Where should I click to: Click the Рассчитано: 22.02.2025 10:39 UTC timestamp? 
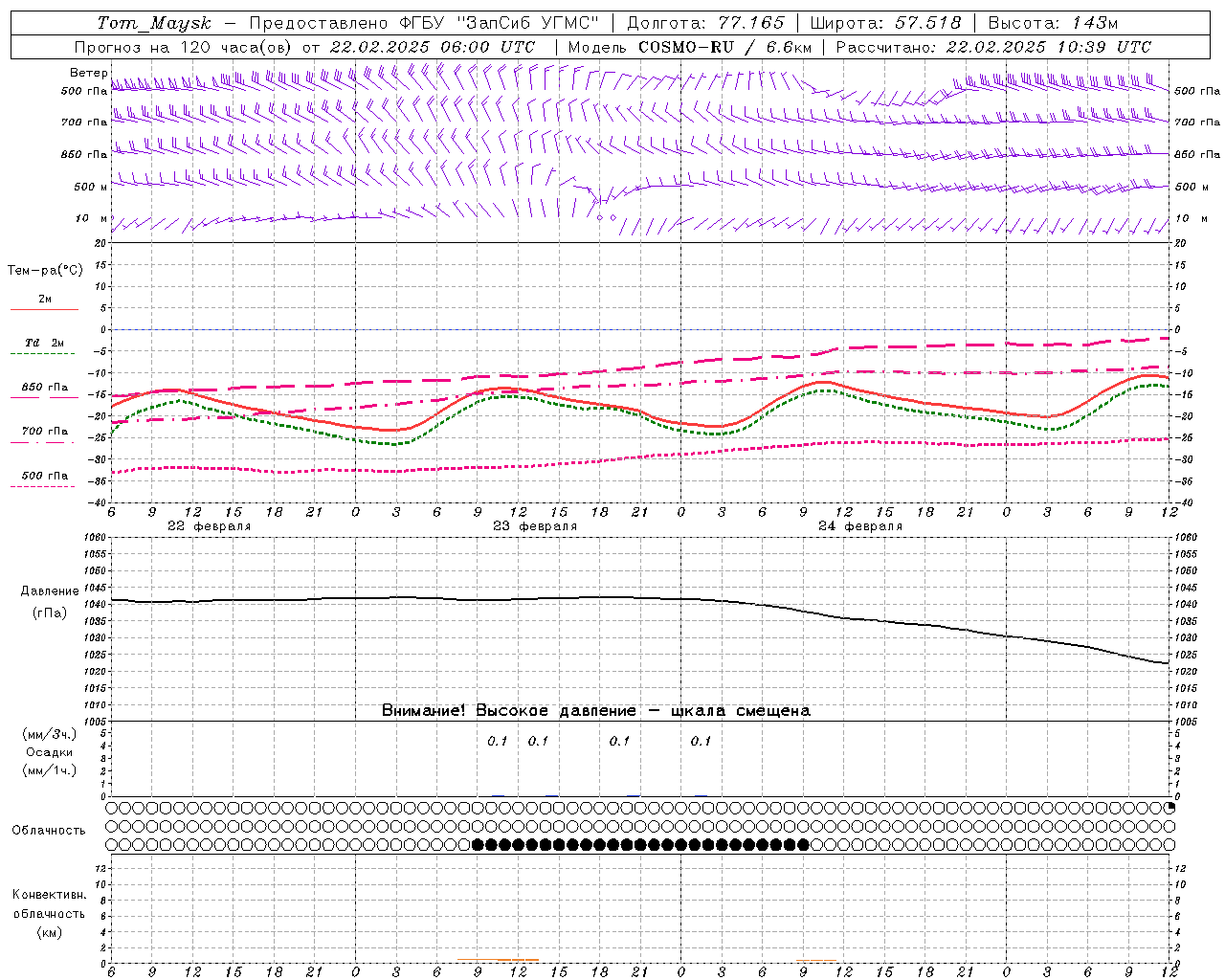[x=993, y=47]
